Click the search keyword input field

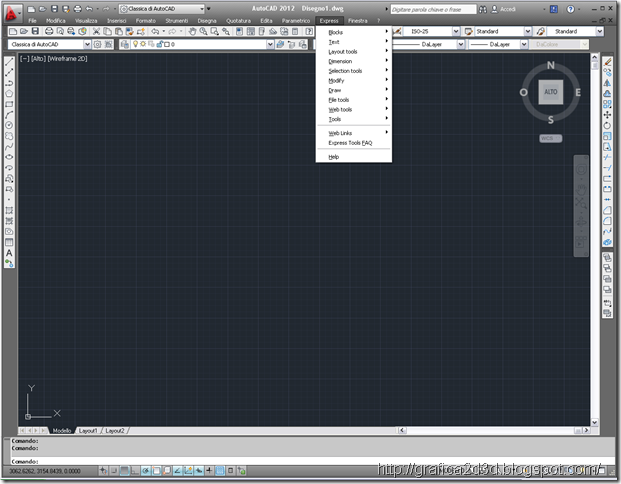pyautogui.click(x=433, y=9)
